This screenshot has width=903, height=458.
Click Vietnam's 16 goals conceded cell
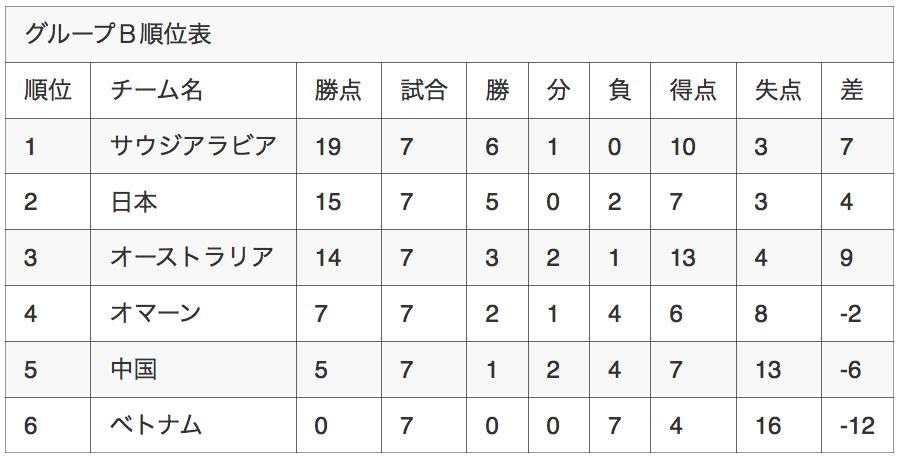tap(779, 425)
